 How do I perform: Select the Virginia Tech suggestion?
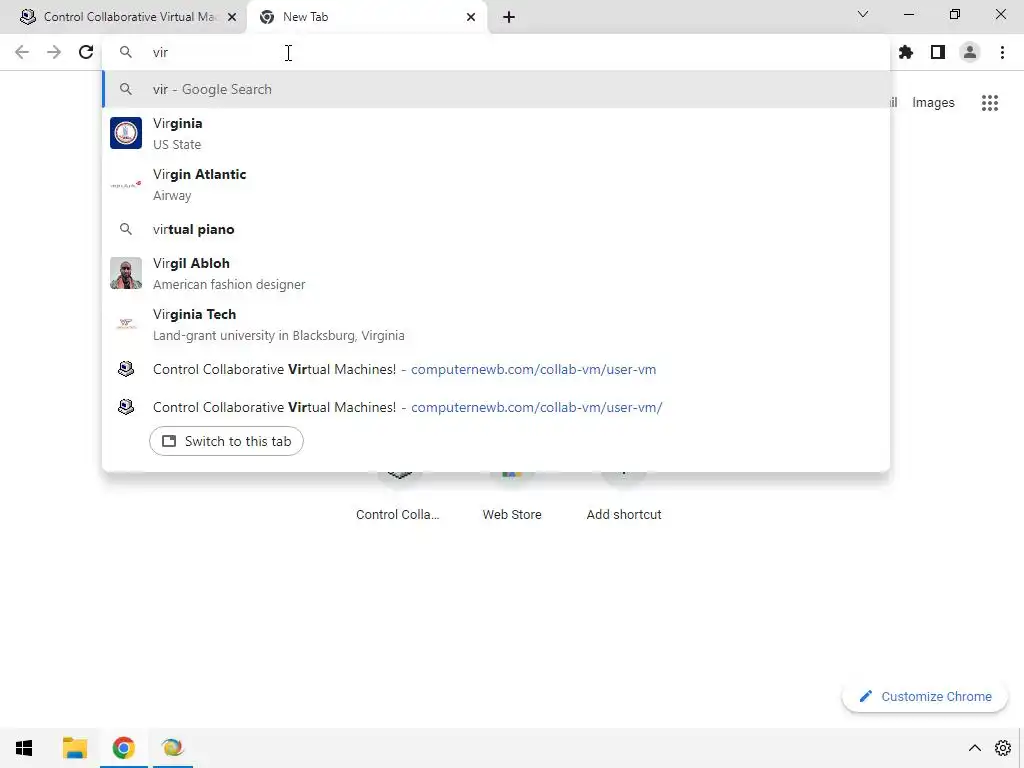[496, 324]
